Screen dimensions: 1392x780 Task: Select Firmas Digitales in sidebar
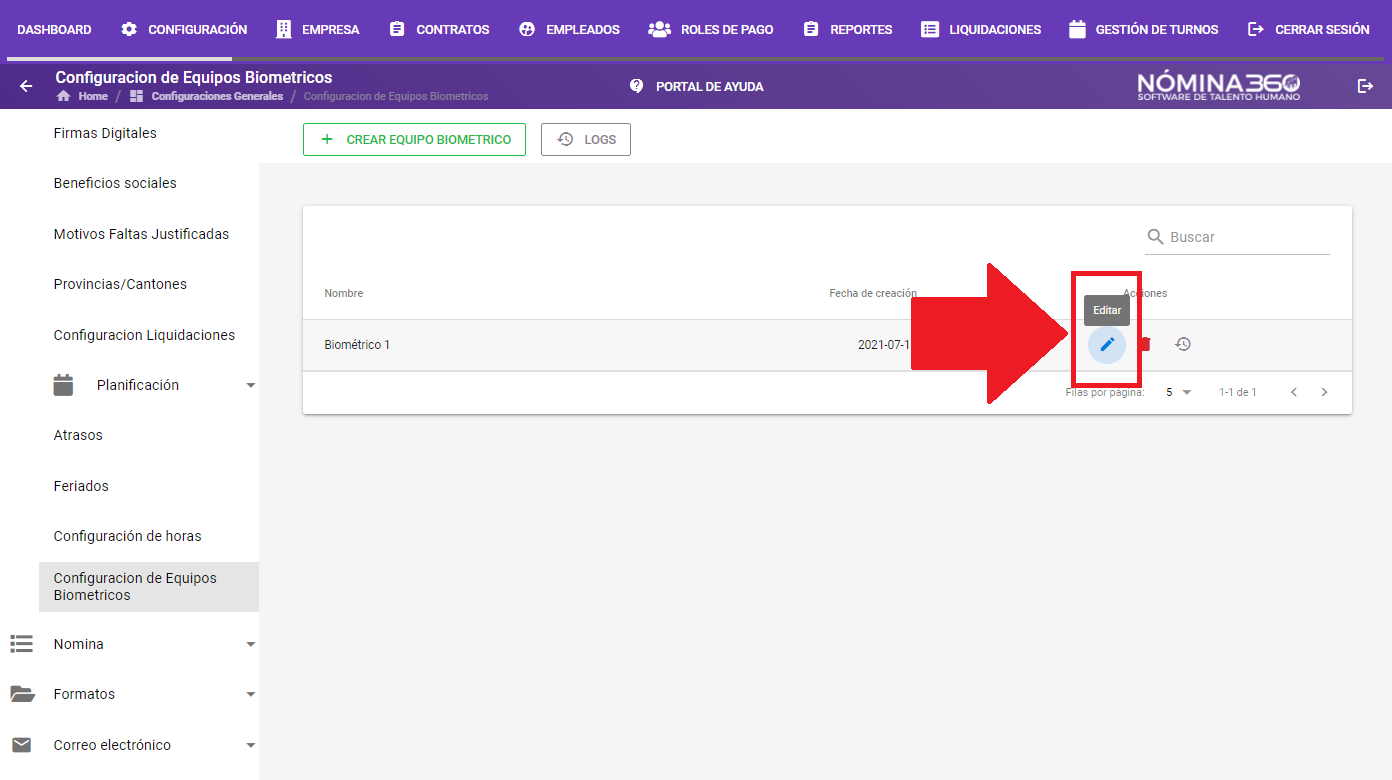pos(105,133)
